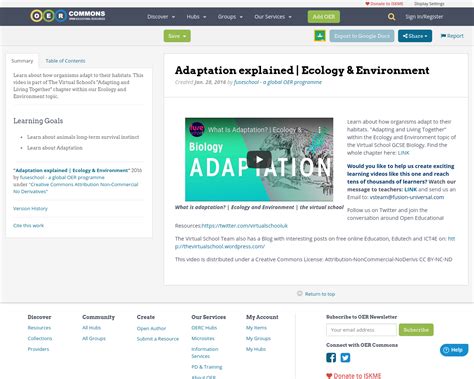Click the video title "What Is Adaptation?"
Screen dimensions: 474x379
[x=255, y=130]
